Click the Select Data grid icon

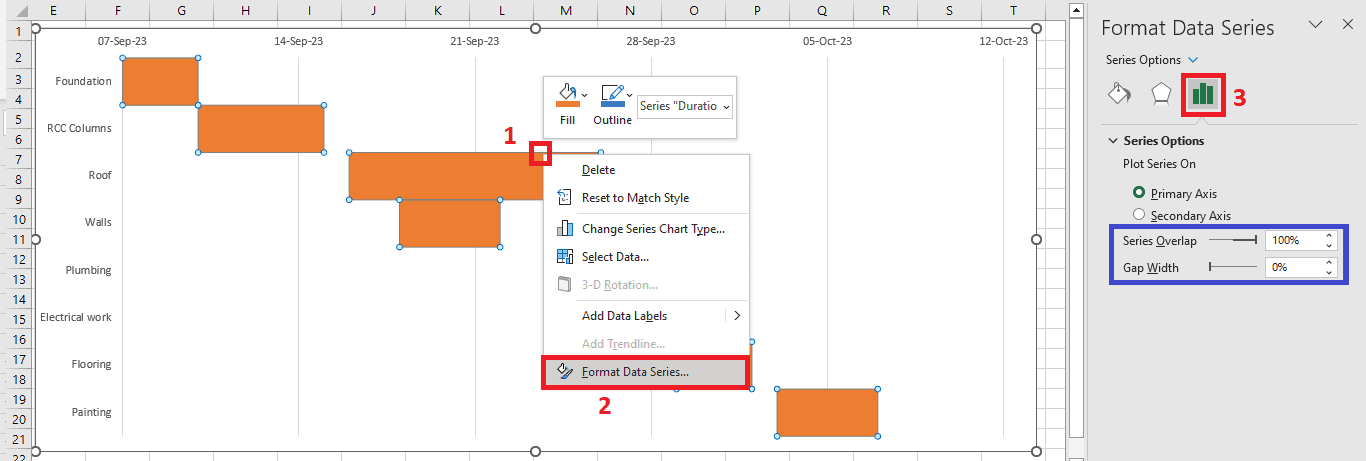pos(564,257)
